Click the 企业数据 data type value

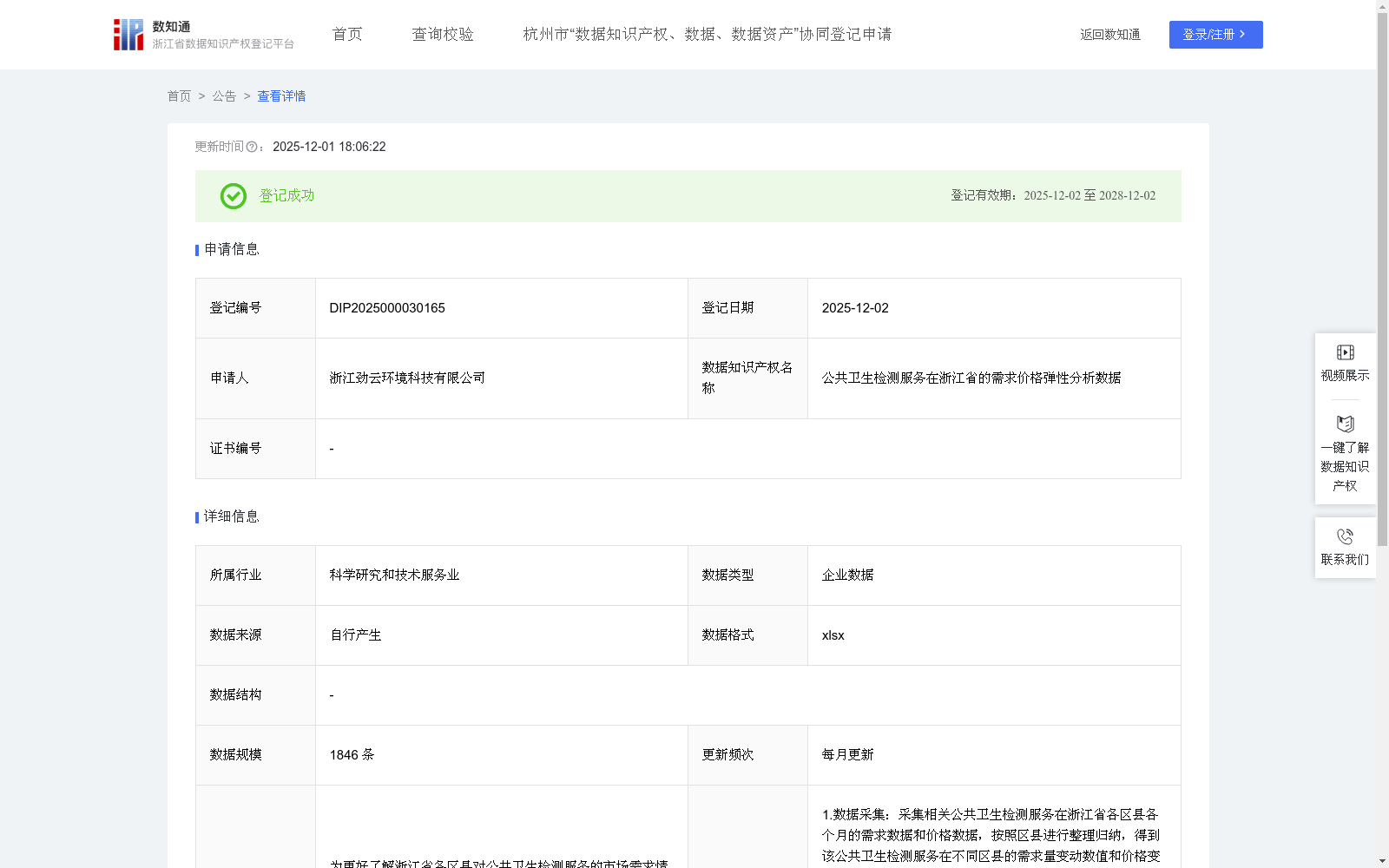point(847,575)
